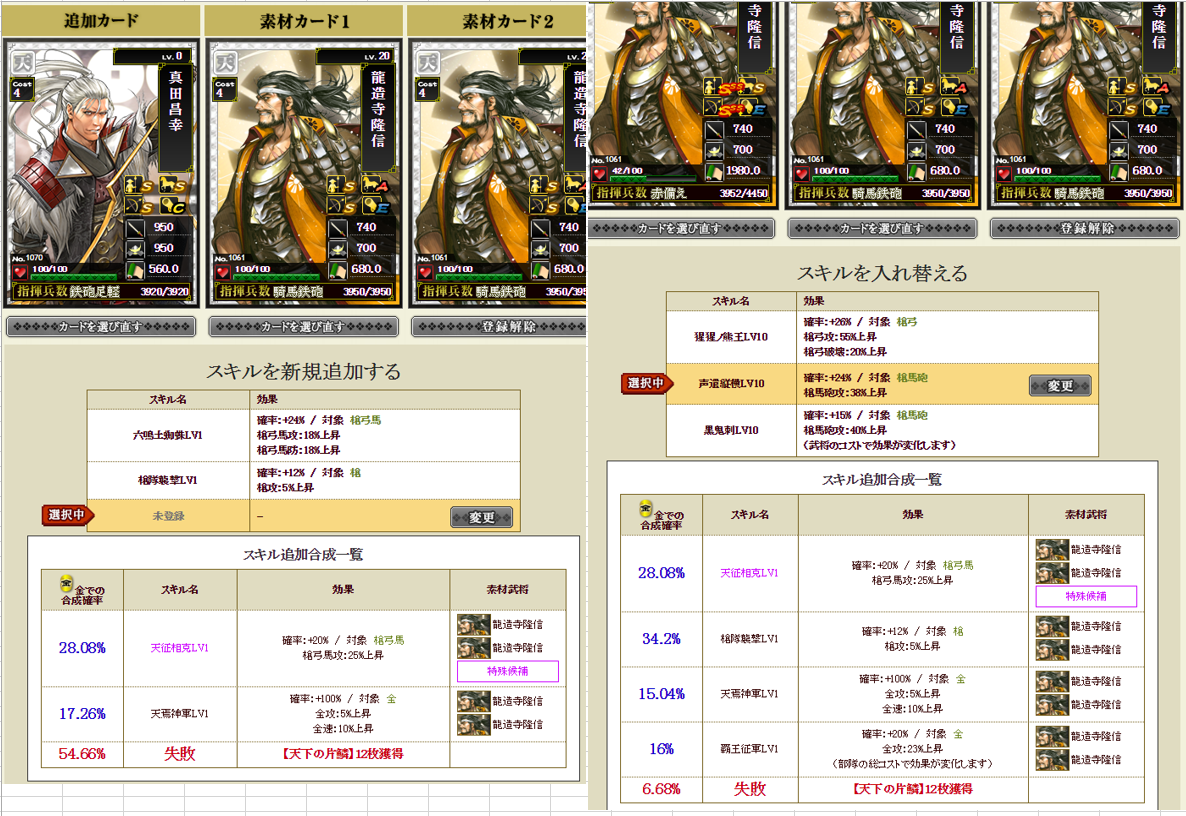Select 天征相克LV1 skill in left synthesis list
Image resolution: width=1186 pixels, height=816 pixels.
(179, 648)
